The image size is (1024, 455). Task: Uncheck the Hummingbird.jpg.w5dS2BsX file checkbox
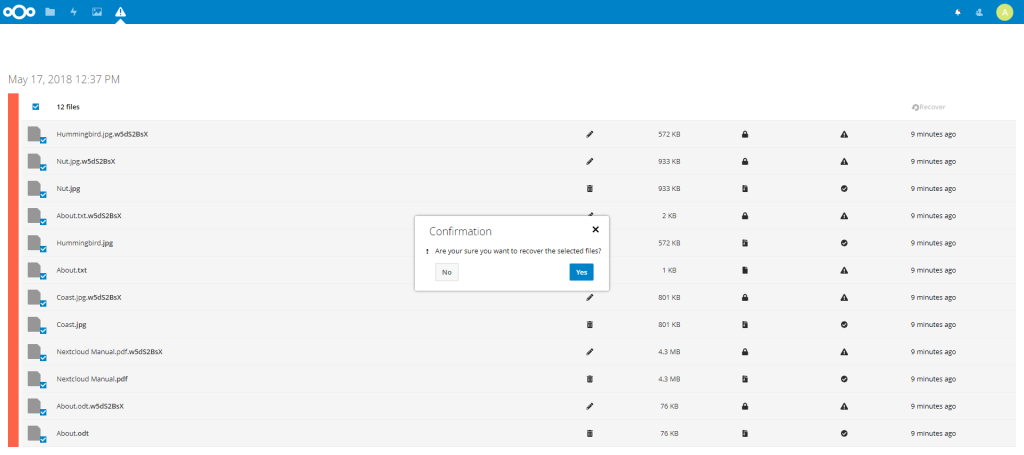[43, 141]
